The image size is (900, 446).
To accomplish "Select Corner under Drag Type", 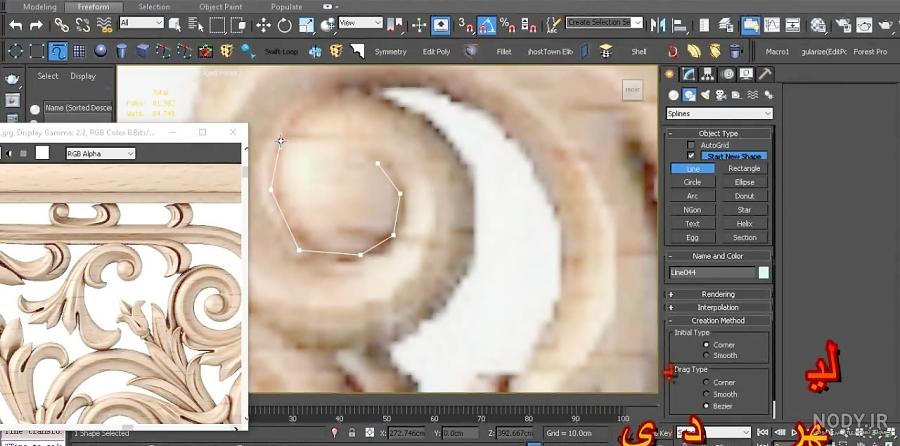I will coord(707,382).
